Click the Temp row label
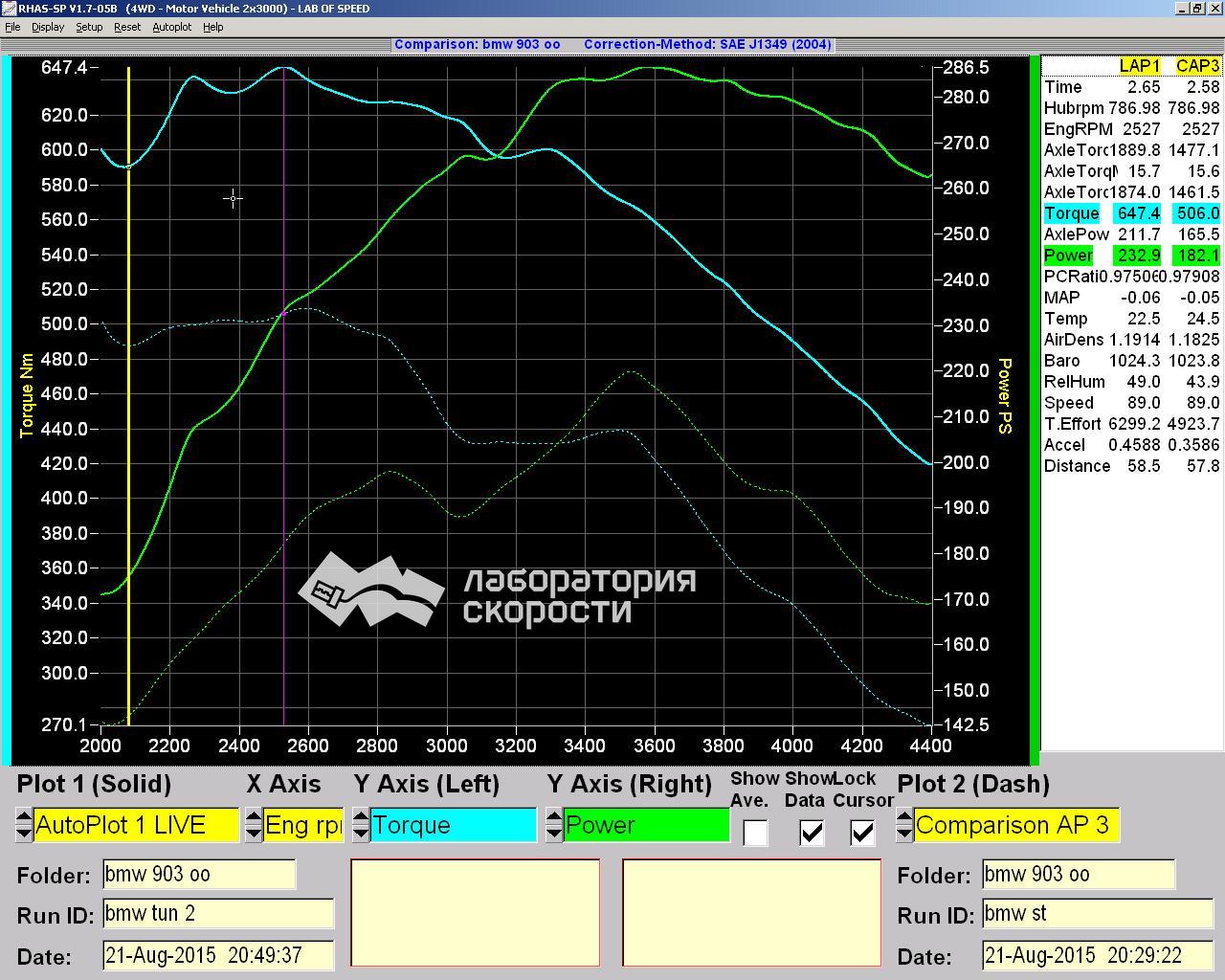This screenshot has height=980, width=1225. click(1065, 319)
